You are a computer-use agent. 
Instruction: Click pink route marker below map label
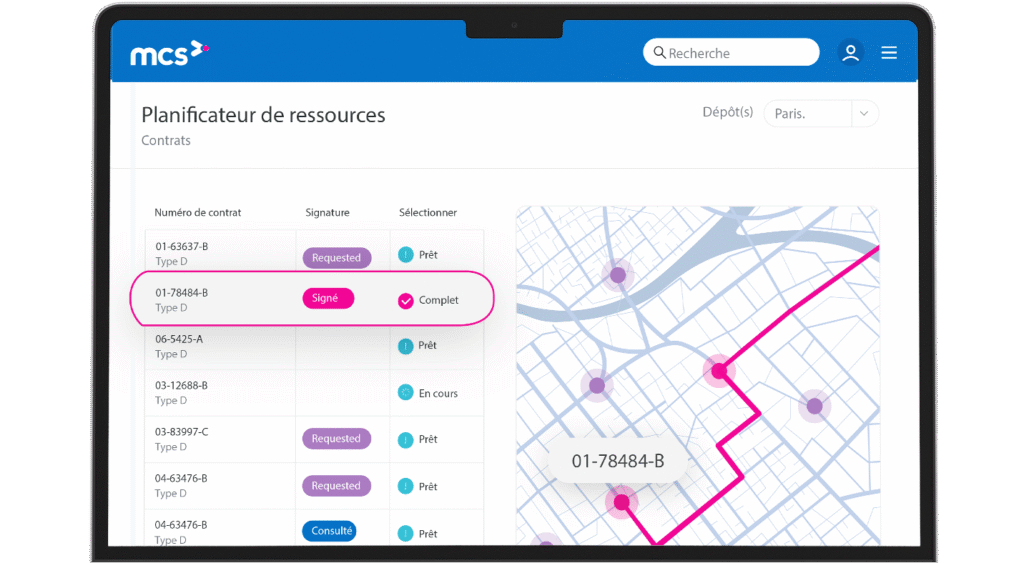click(x=622, y=502)
